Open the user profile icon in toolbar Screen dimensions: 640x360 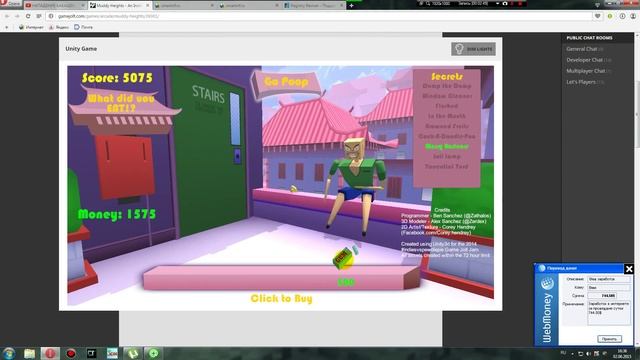633,16
